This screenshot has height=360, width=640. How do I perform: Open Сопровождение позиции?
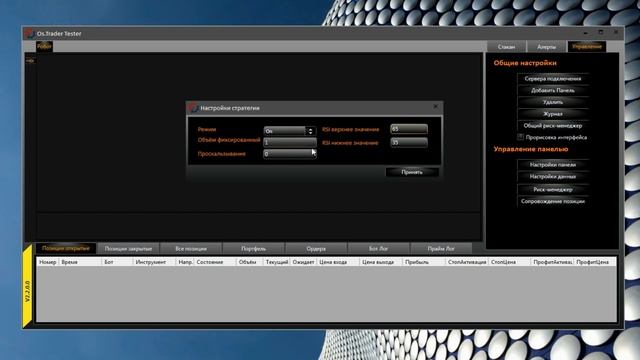(x=553, y=201)
